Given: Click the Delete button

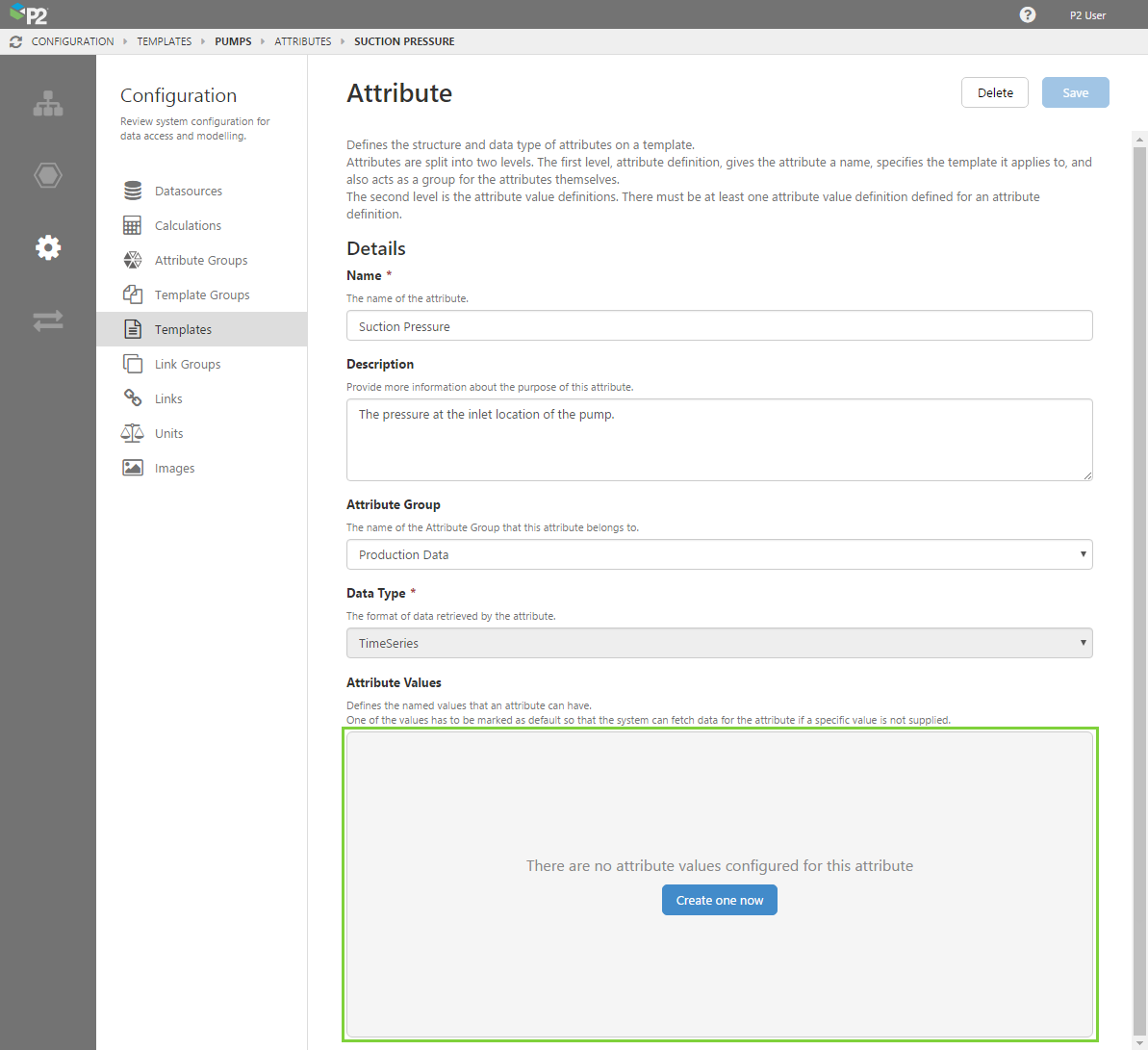Looking at the screenshot, I should (995, 92).
